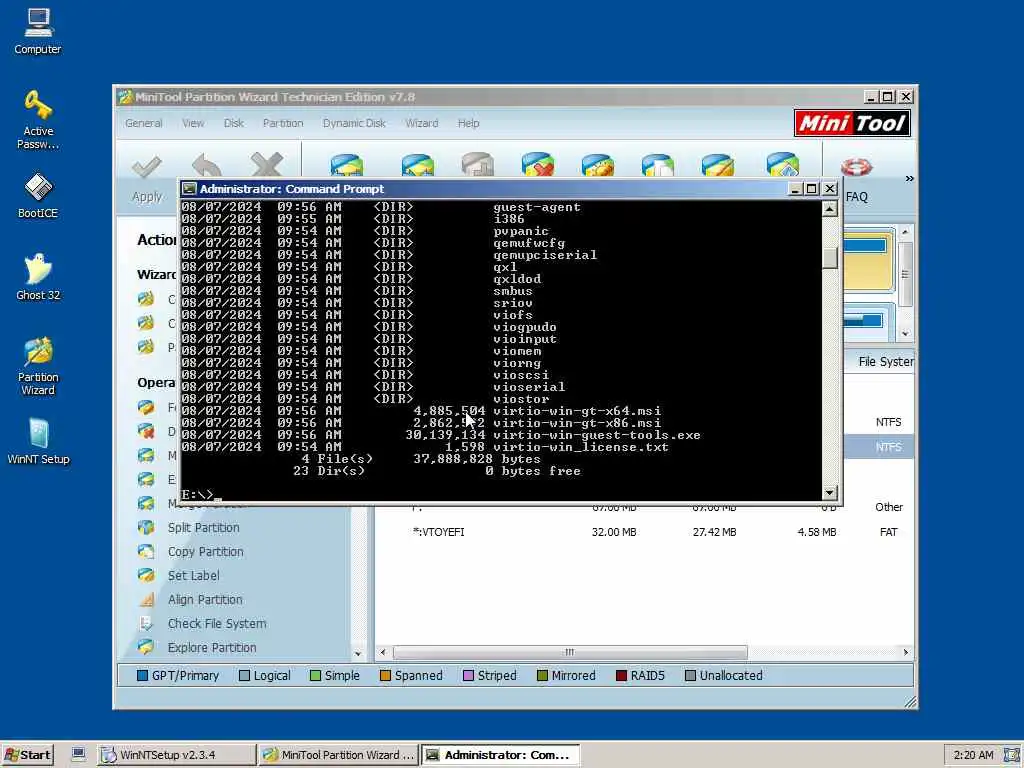The image size is (1024, 768).
Task: Open the Help menu in MiniTool
Action: point(468,123)
